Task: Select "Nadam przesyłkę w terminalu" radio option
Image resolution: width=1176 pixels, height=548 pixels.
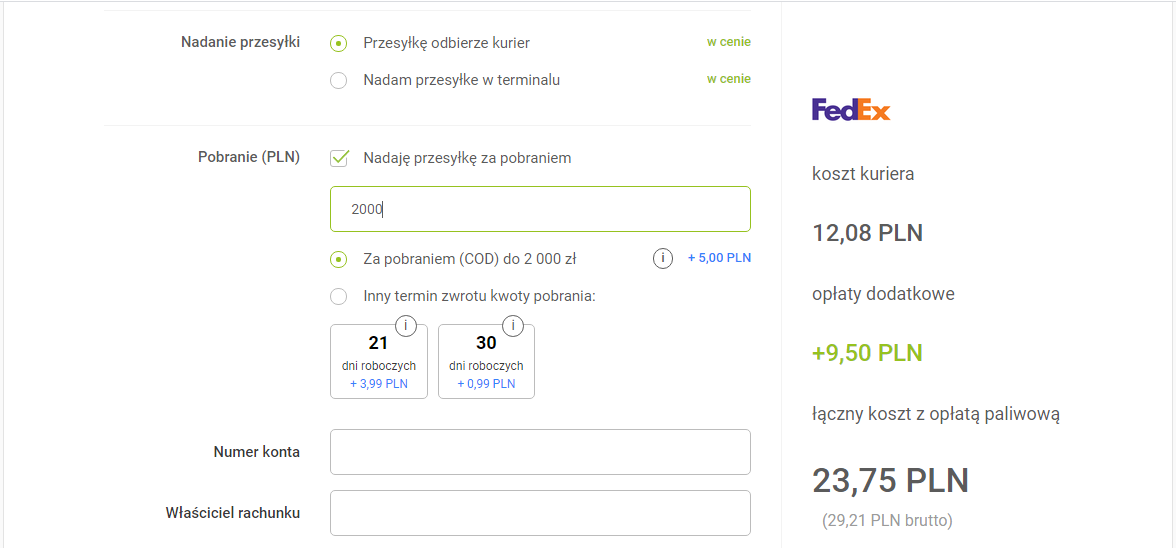Action: pos(339,80)
